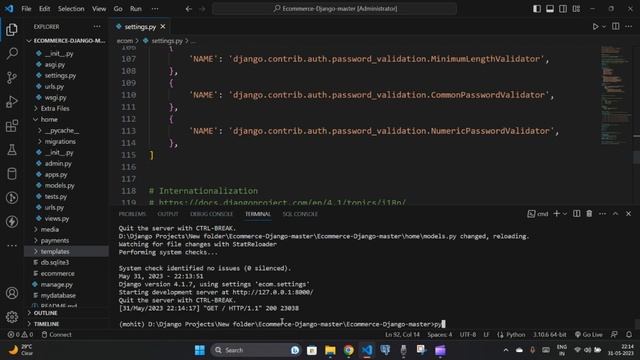The height and width of the screenshot is (360, 640).
Task: Close the settings.py editor tab
Action: tap(163, 27)
